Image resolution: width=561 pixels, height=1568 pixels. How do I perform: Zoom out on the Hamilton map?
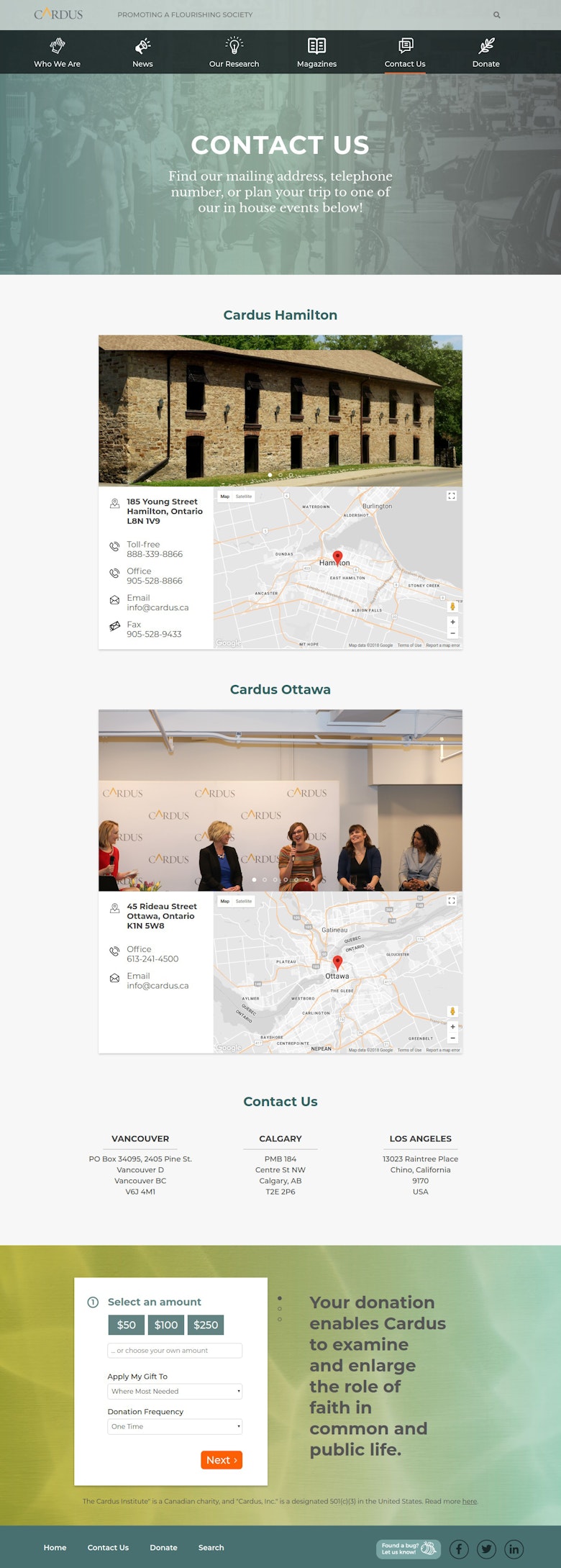[x=452, y=634]
